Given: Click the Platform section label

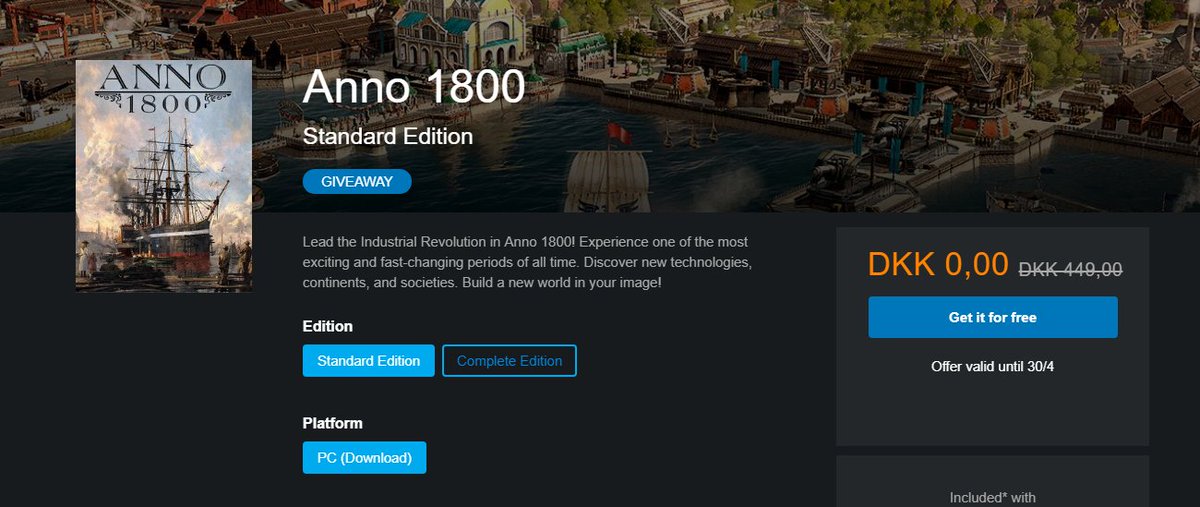Looking at the screenshot, I should (333, 423).
